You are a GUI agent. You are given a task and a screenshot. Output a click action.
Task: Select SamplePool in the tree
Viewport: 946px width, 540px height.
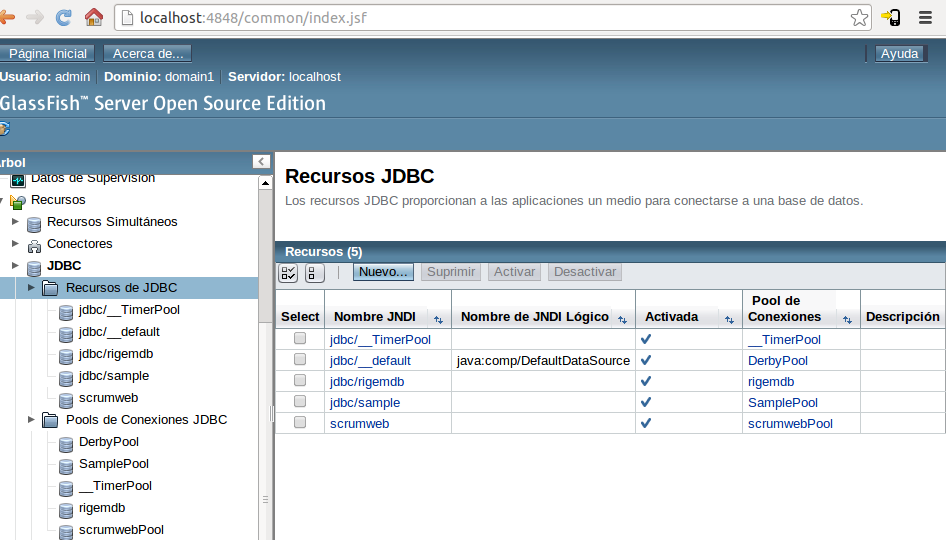pyautogui.click(x=114, y=464)
